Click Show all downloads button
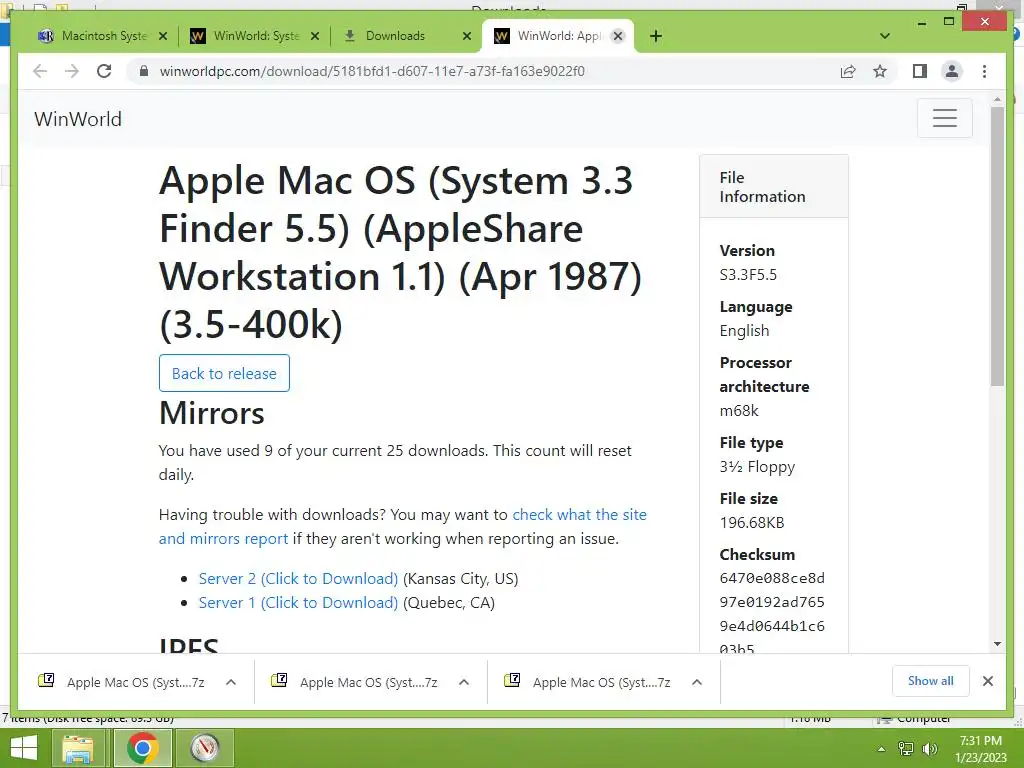The height and width of the screenshot is (768, 1024). [x=931, y=681]
